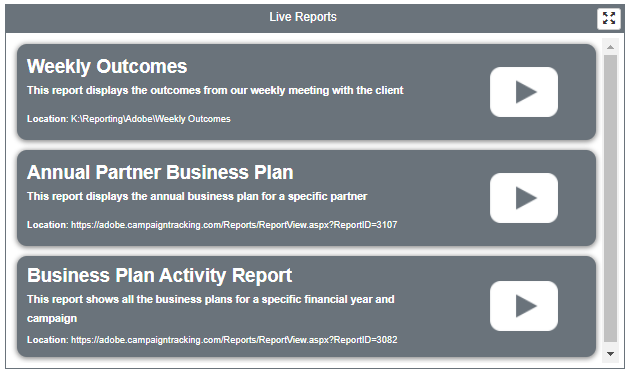
Task: Click the vertical scrollbar thumb
Action: pyautogui.click(x=610, y=198)
